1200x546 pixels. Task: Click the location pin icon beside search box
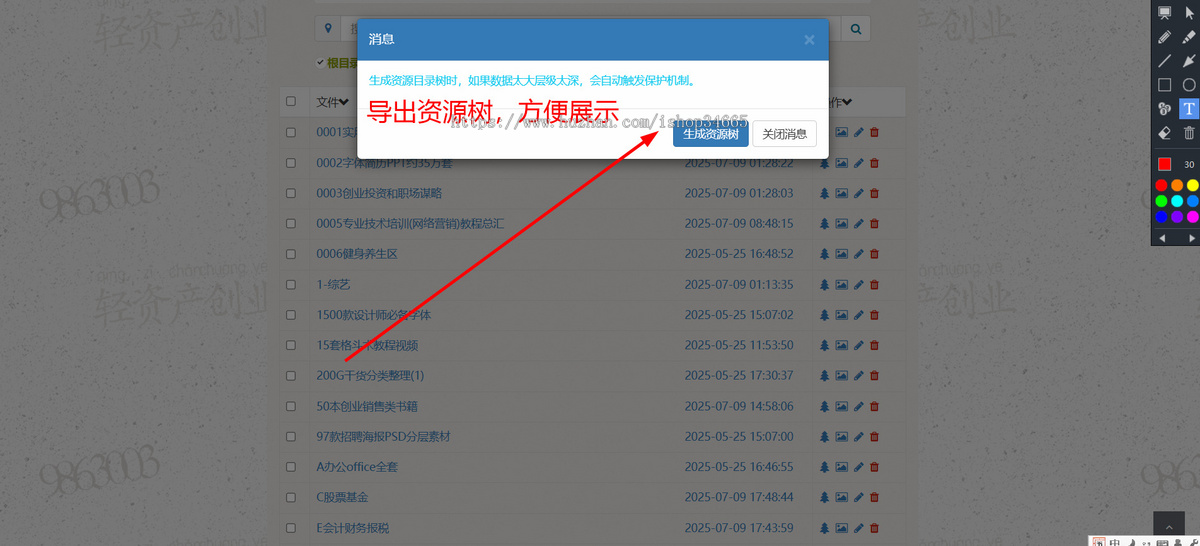(x=329, y=30)
